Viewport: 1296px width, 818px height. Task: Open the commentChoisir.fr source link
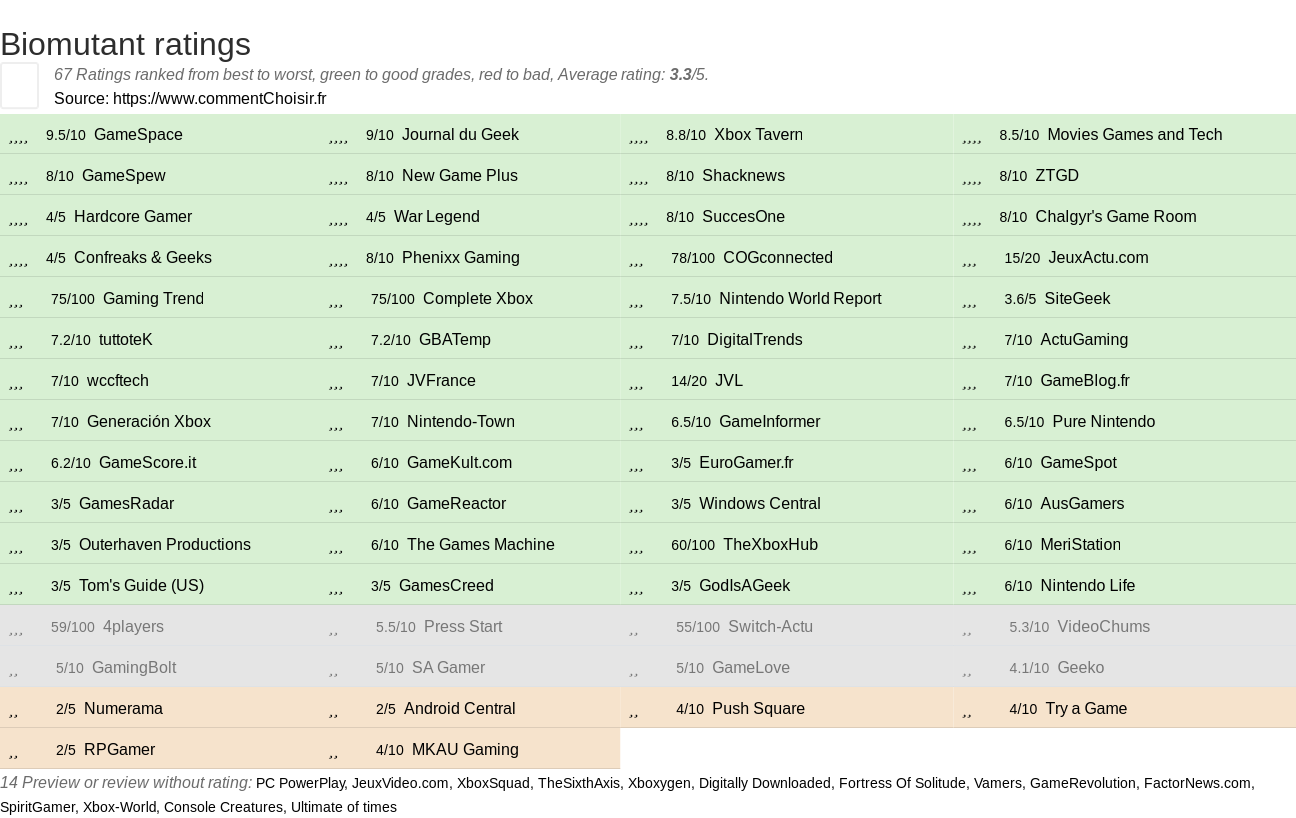[x=219, y=98]
